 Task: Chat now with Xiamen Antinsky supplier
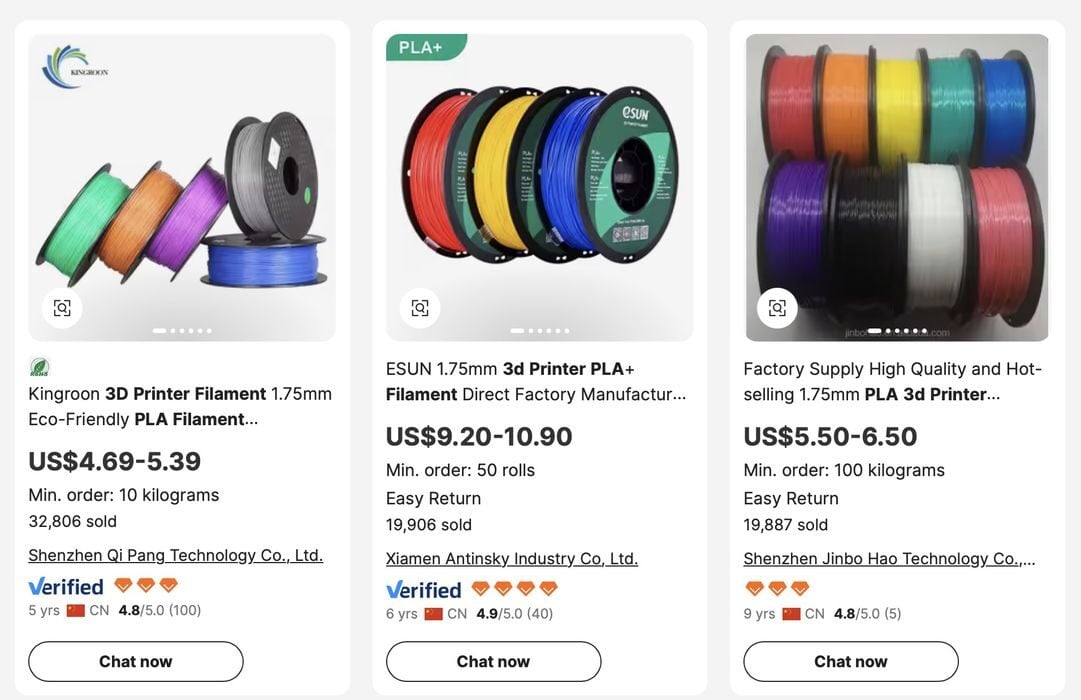(493, 661)
